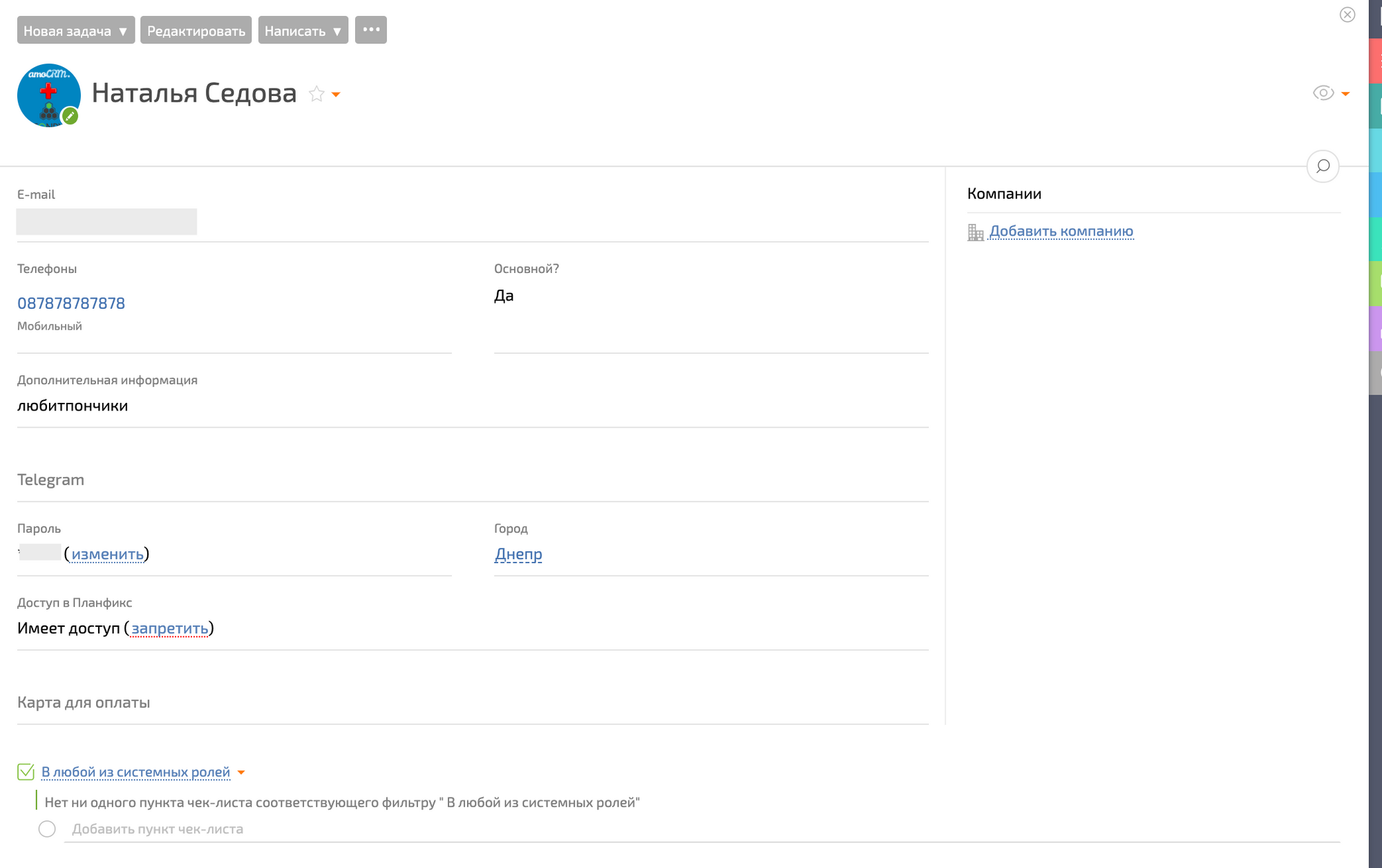This screenshot has width=1382, height=868.
Task: Open В любой из системных ролей filter
Action: pyautogui.click(x=135, y=772)
